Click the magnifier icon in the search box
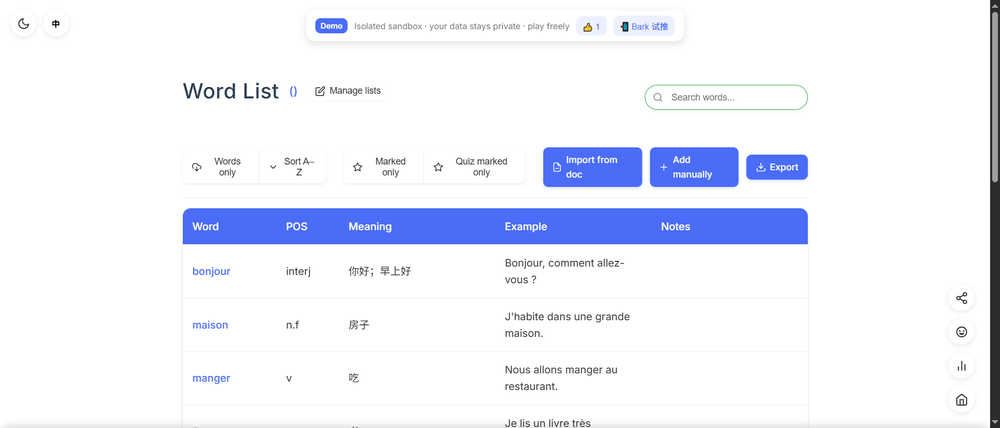1000x428 pixels. point(658,98)
